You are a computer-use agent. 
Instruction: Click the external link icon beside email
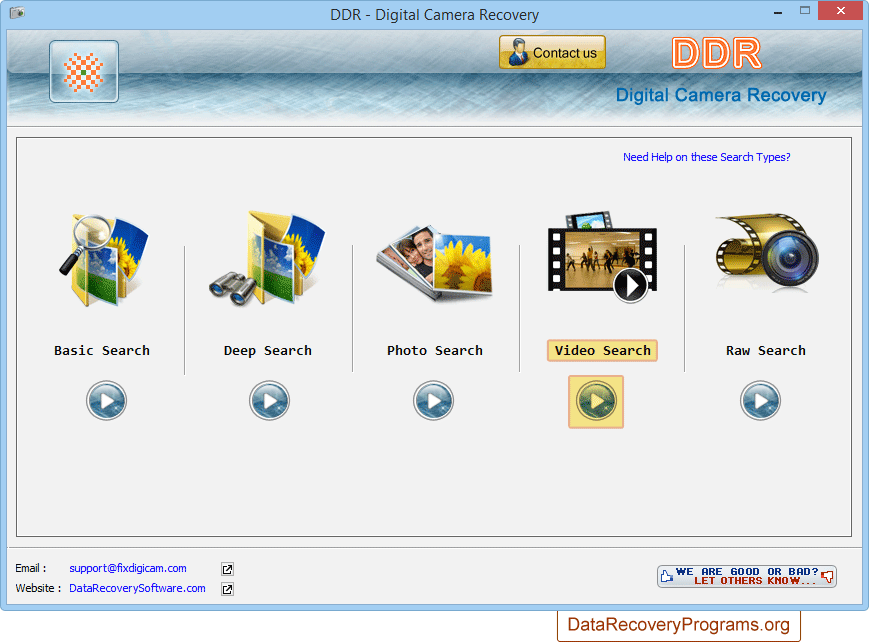pos(227,569)
